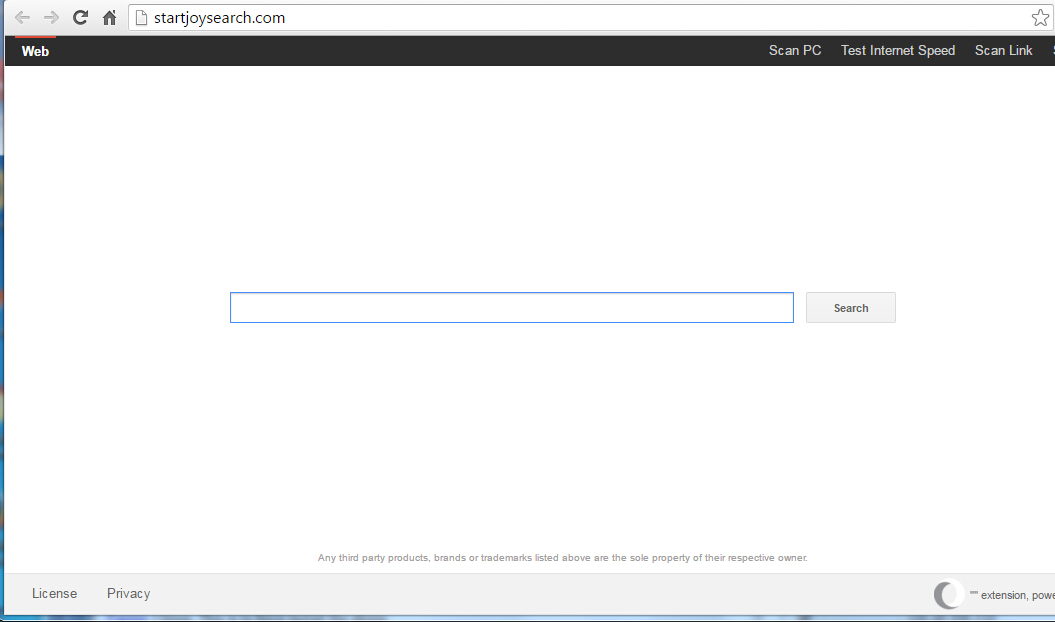Open the License link in the footer
Image resolution: width=1055 pixels, height=622 pixels.
point(54,594)
